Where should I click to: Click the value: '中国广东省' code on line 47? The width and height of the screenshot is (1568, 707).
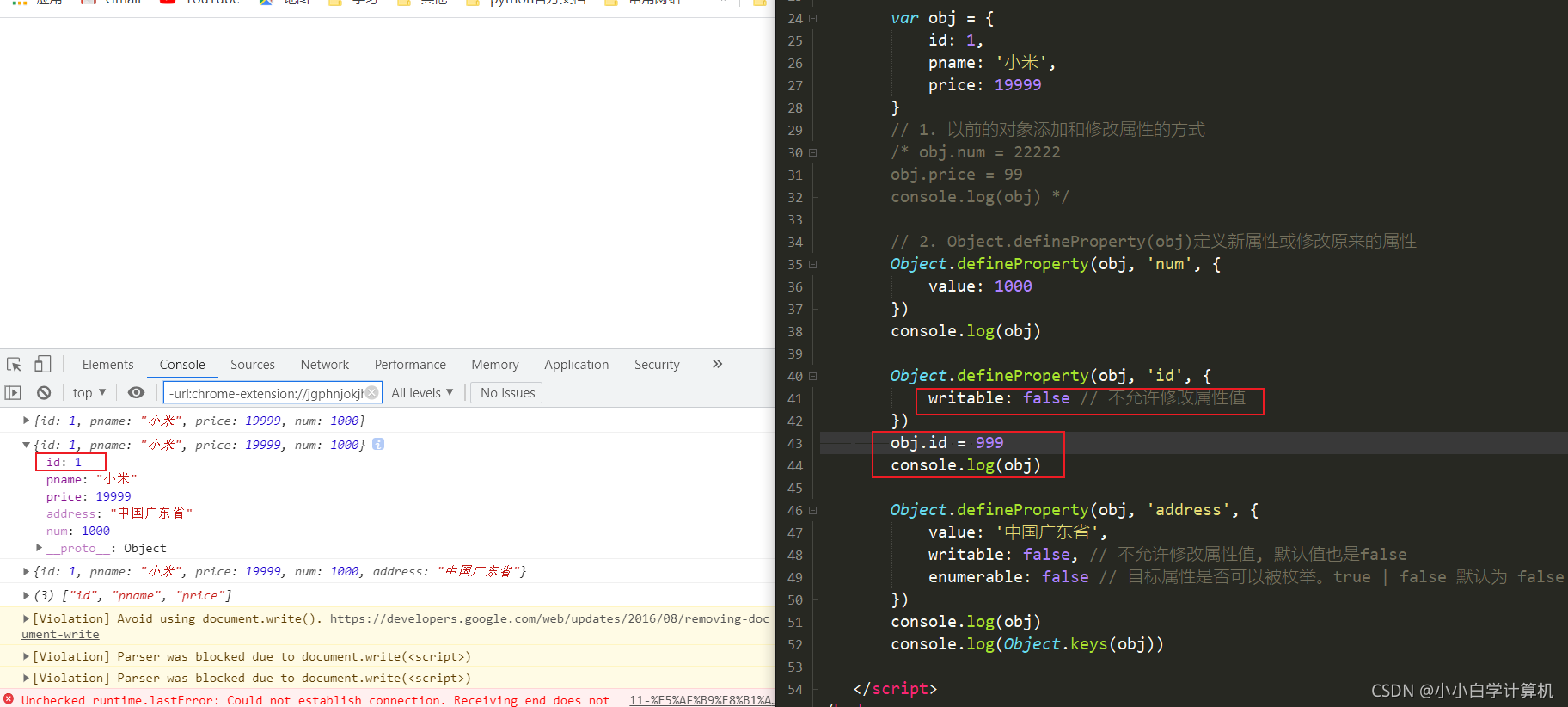pyautogui.click(x=1018, y=532)
